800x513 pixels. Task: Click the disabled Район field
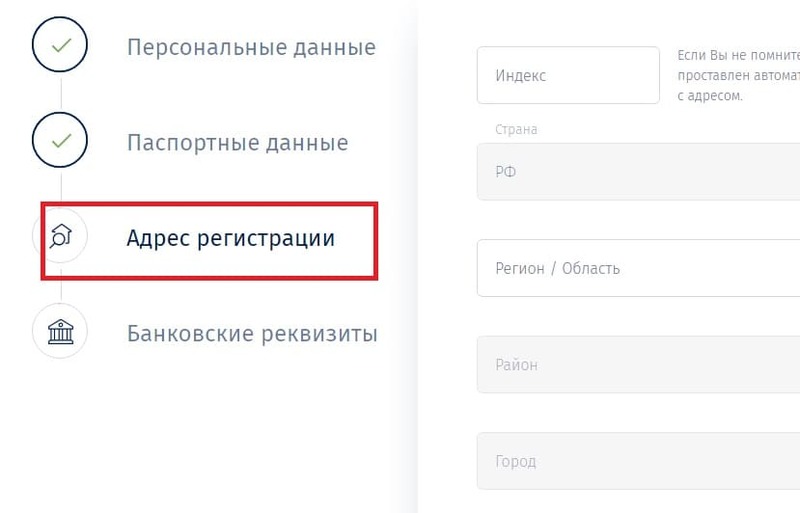click(x=640, y=365)
